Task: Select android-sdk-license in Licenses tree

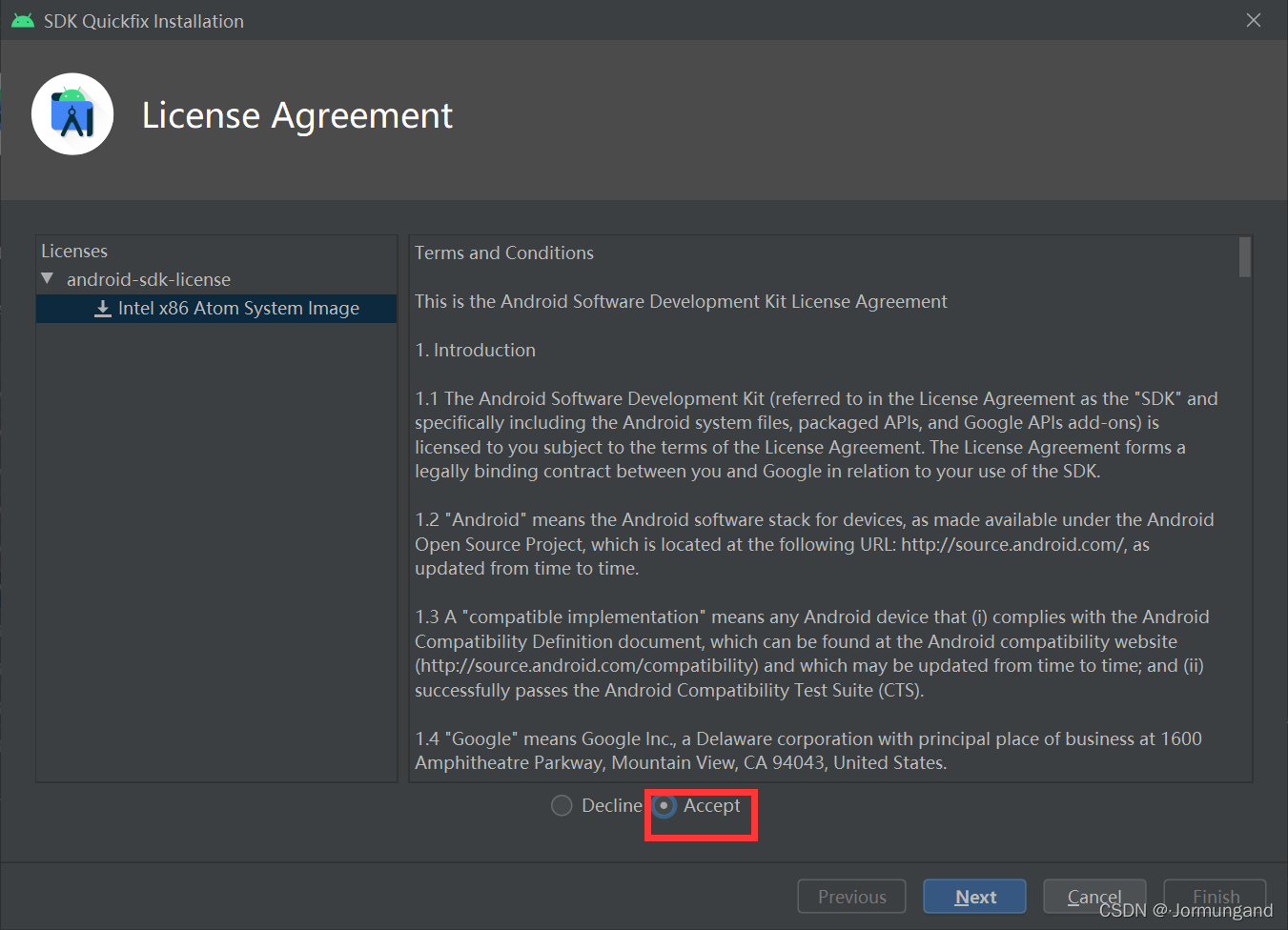Action: (149, 279)
